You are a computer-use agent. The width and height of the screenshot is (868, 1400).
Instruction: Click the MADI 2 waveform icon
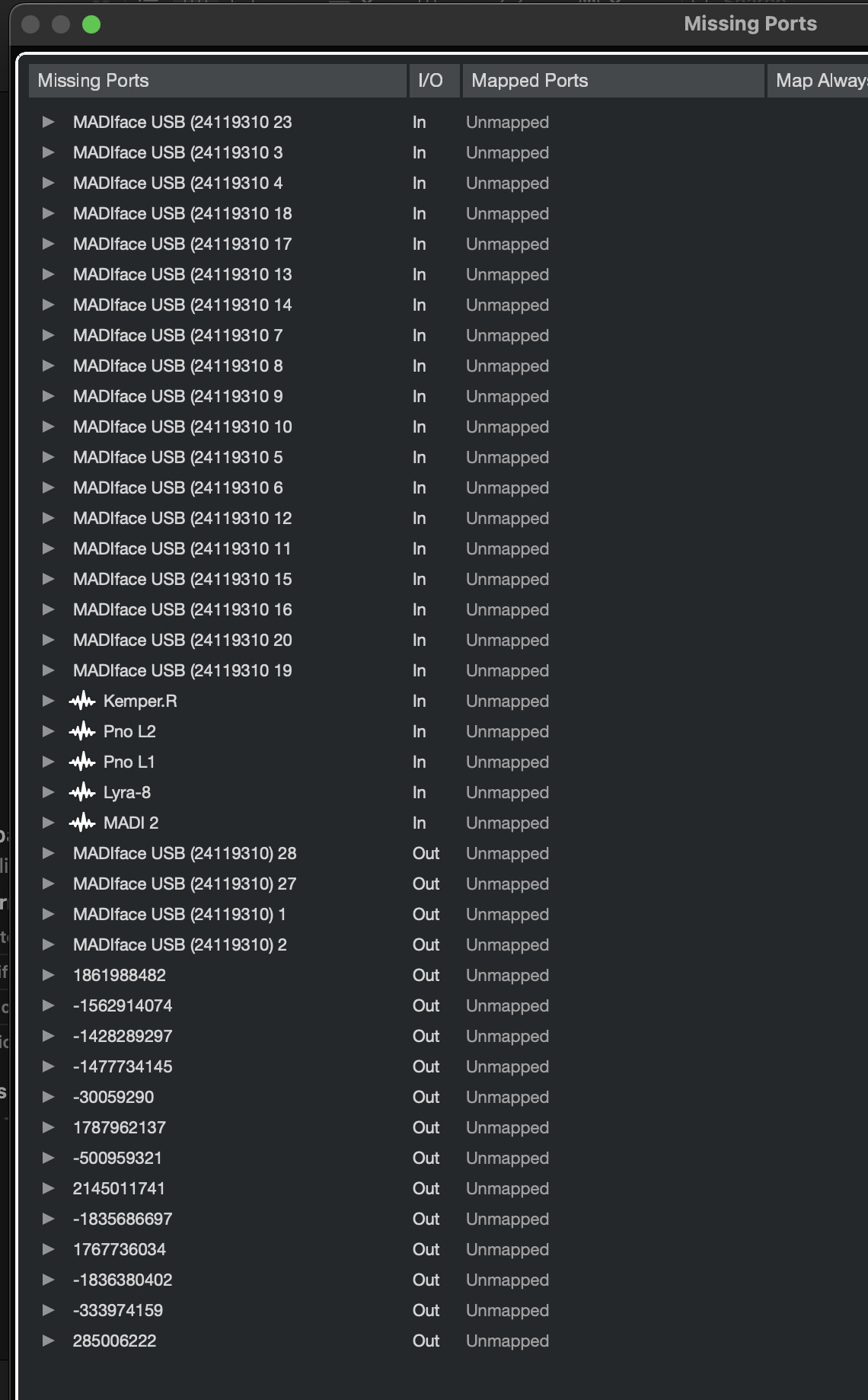tap(82, 823)
